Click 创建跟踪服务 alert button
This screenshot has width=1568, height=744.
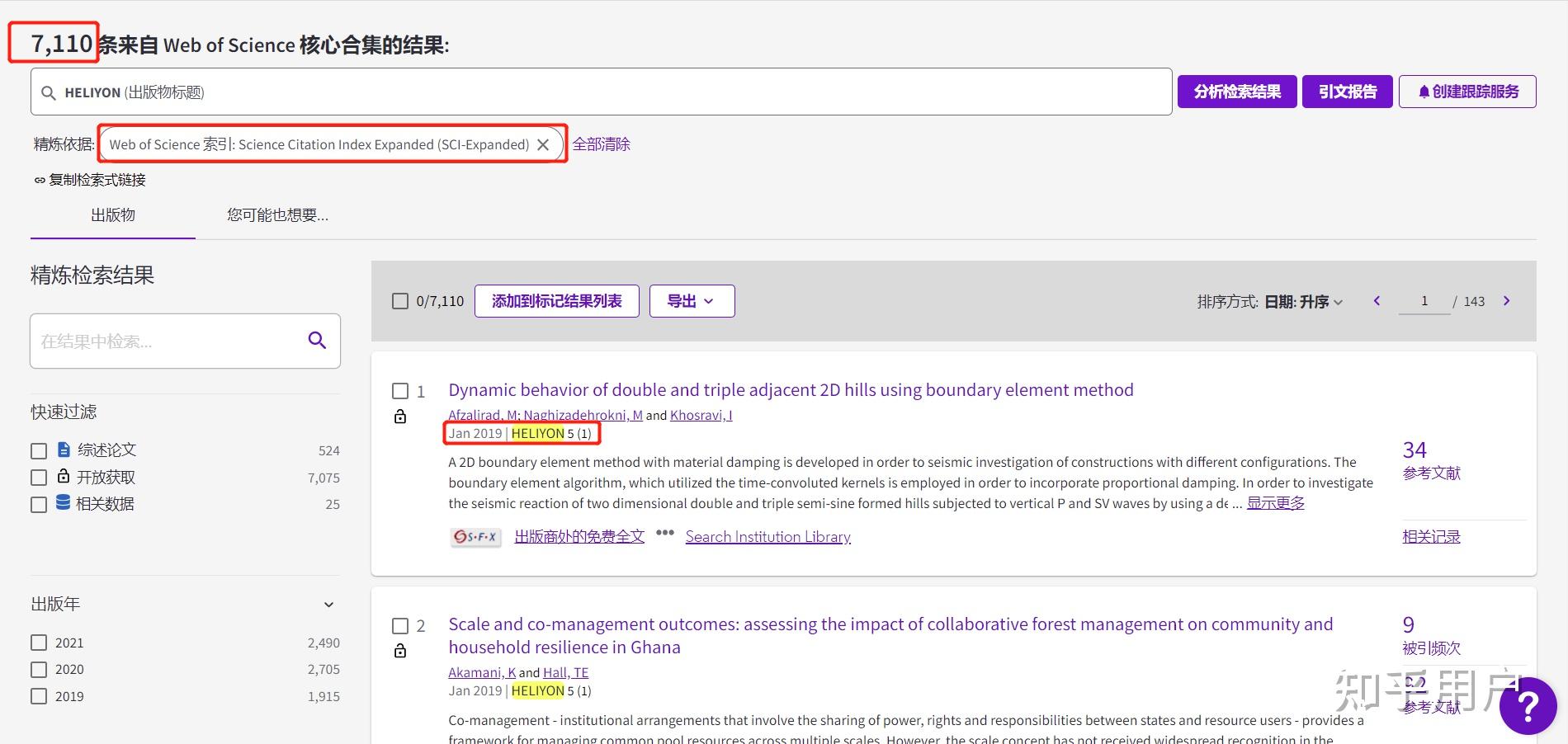pos(1467,92)
